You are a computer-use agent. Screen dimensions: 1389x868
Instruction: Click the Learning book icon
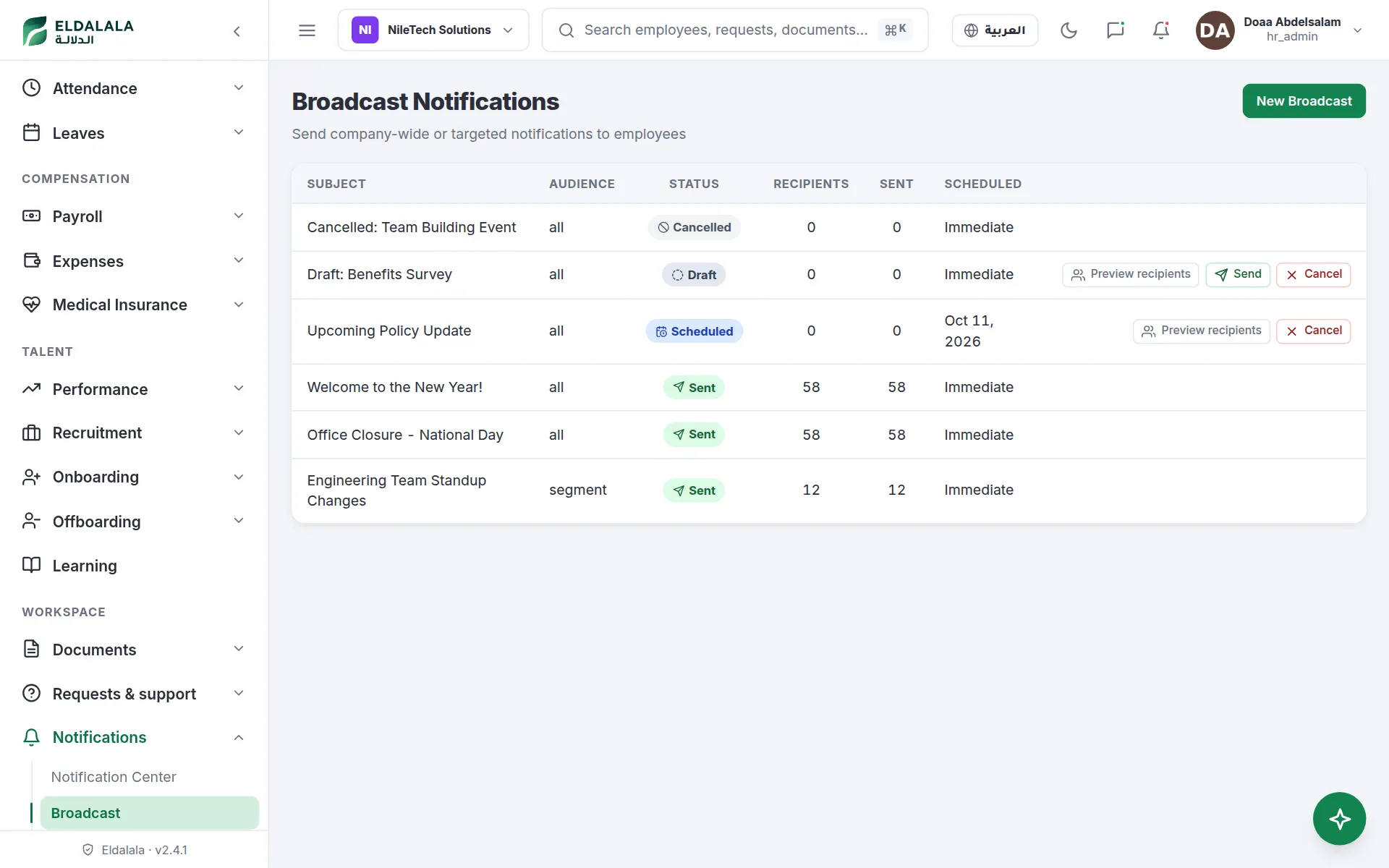[31, 565]
